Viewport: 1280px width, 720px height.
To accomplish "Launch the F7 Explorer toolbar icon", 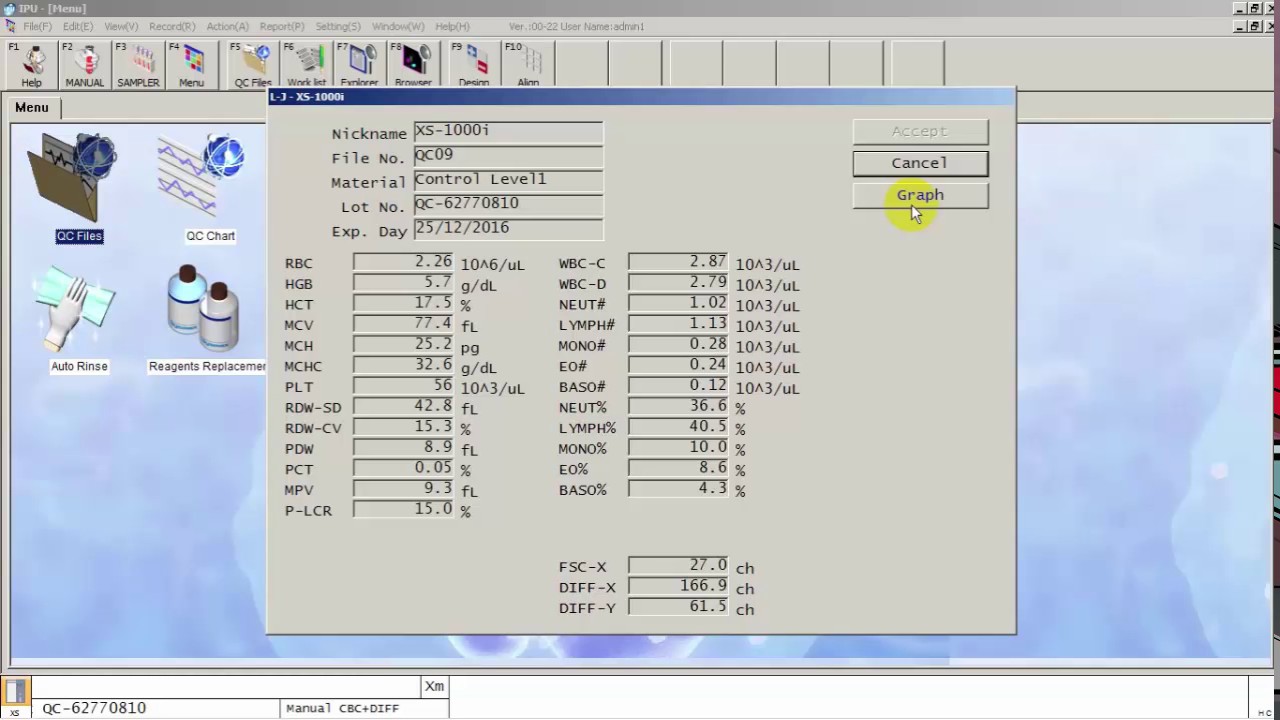I will click(359, 65).
